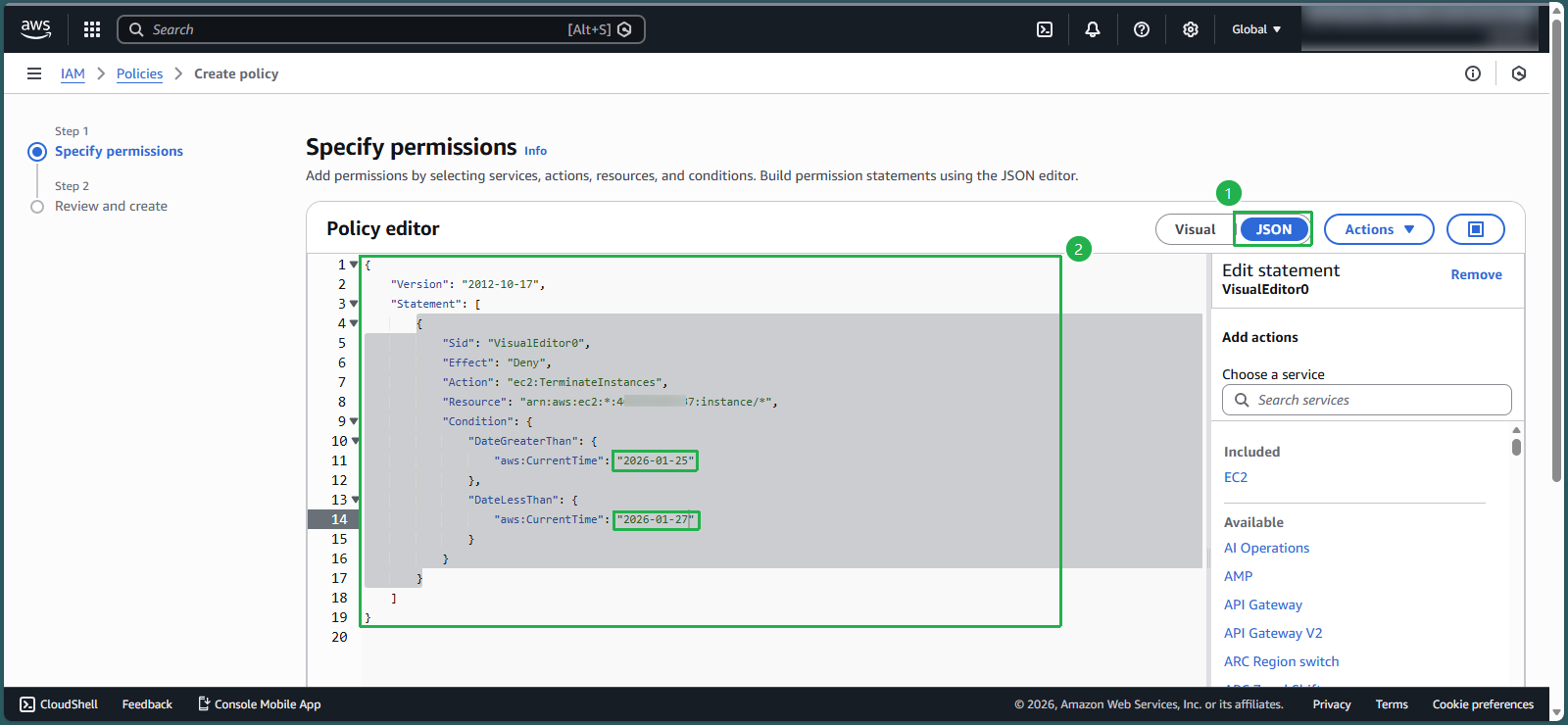Click the "VisualEditor0" Sid value
Image resolution: width=1568 pixels, height=725 pixels.
(536, 343)
